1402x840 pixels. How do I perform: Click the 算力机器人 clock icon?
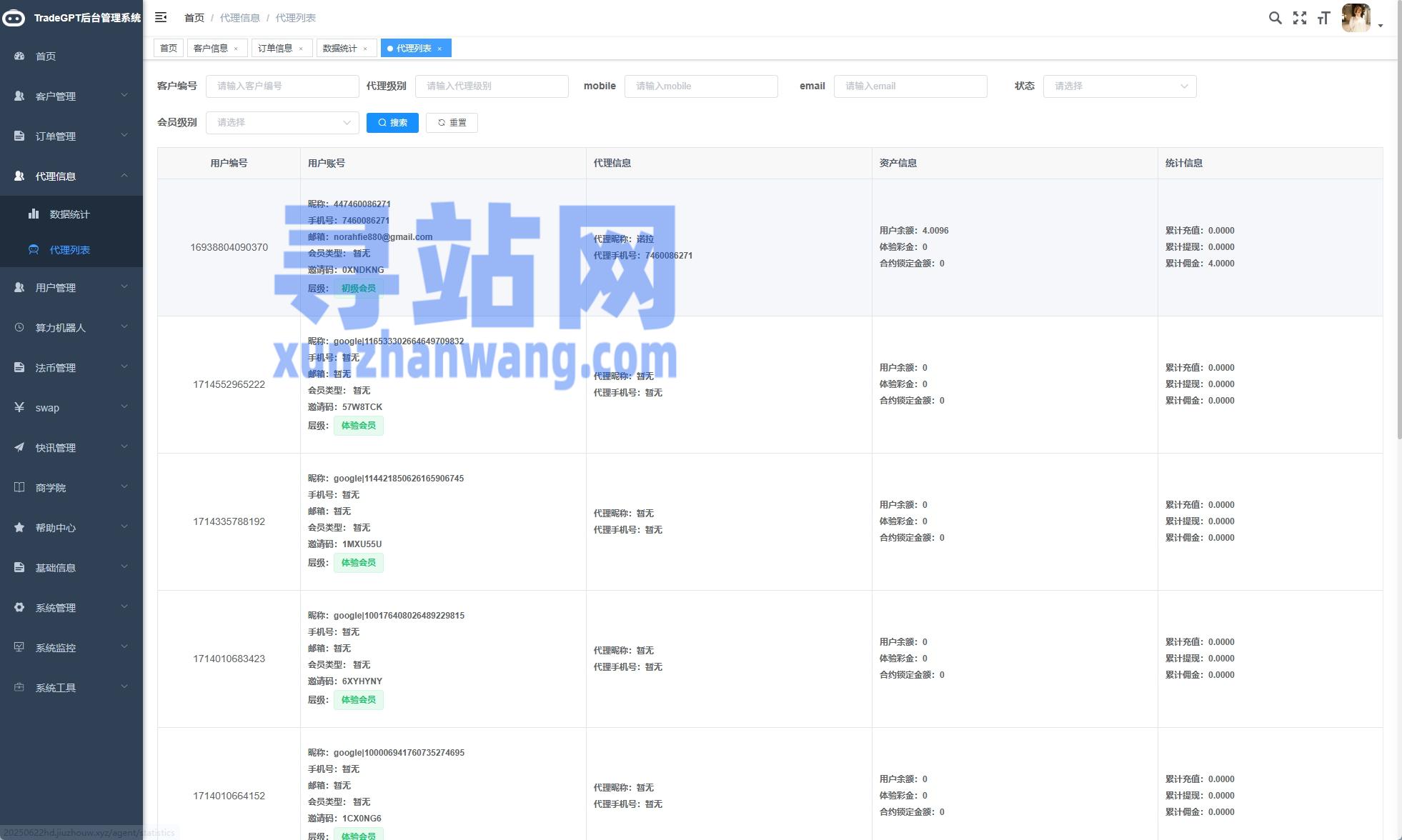[19, 327]
